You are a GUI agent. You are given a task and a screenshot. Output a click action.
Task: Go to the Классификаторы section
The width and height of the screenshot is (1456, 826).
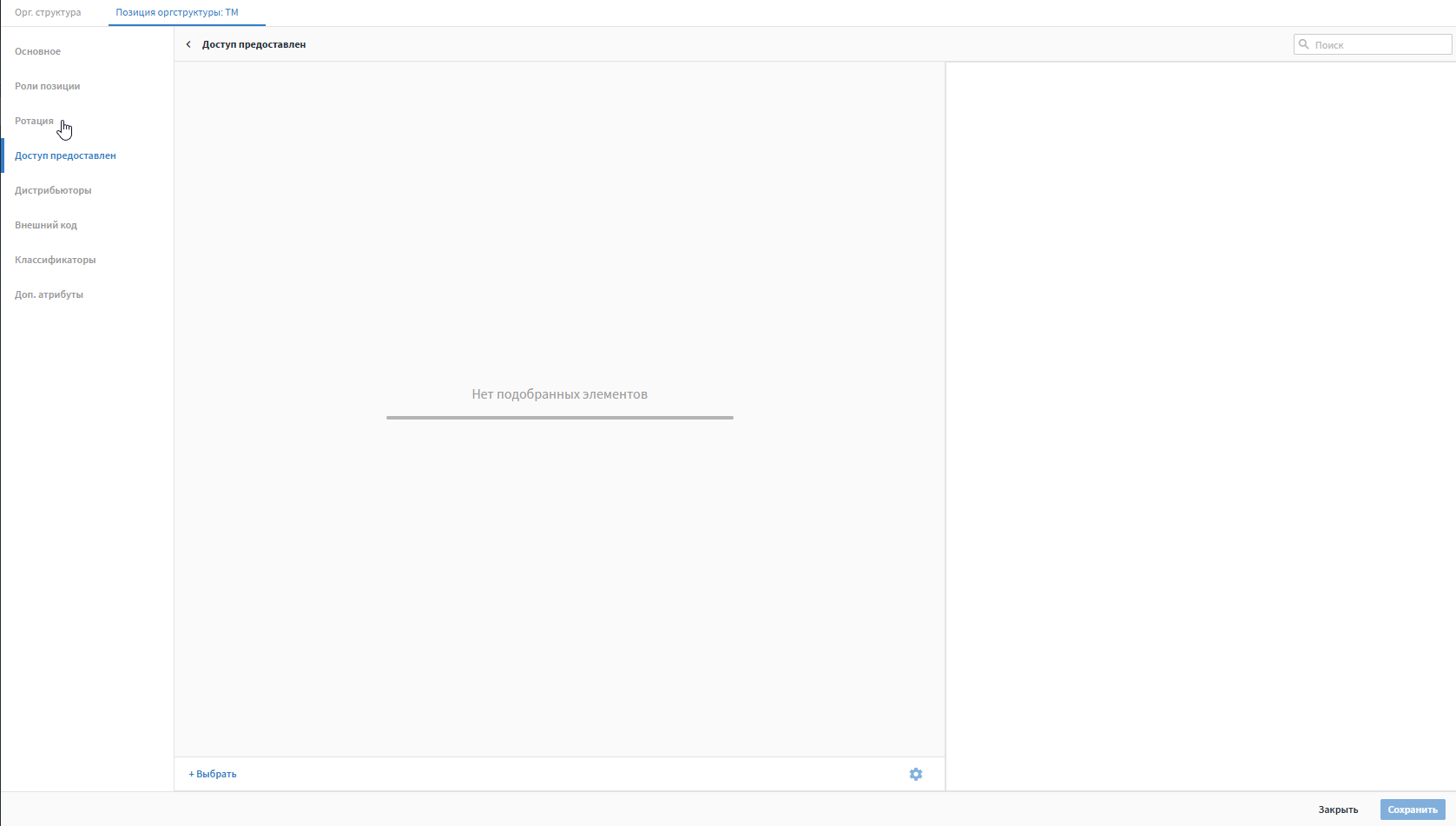pos(55,260)
